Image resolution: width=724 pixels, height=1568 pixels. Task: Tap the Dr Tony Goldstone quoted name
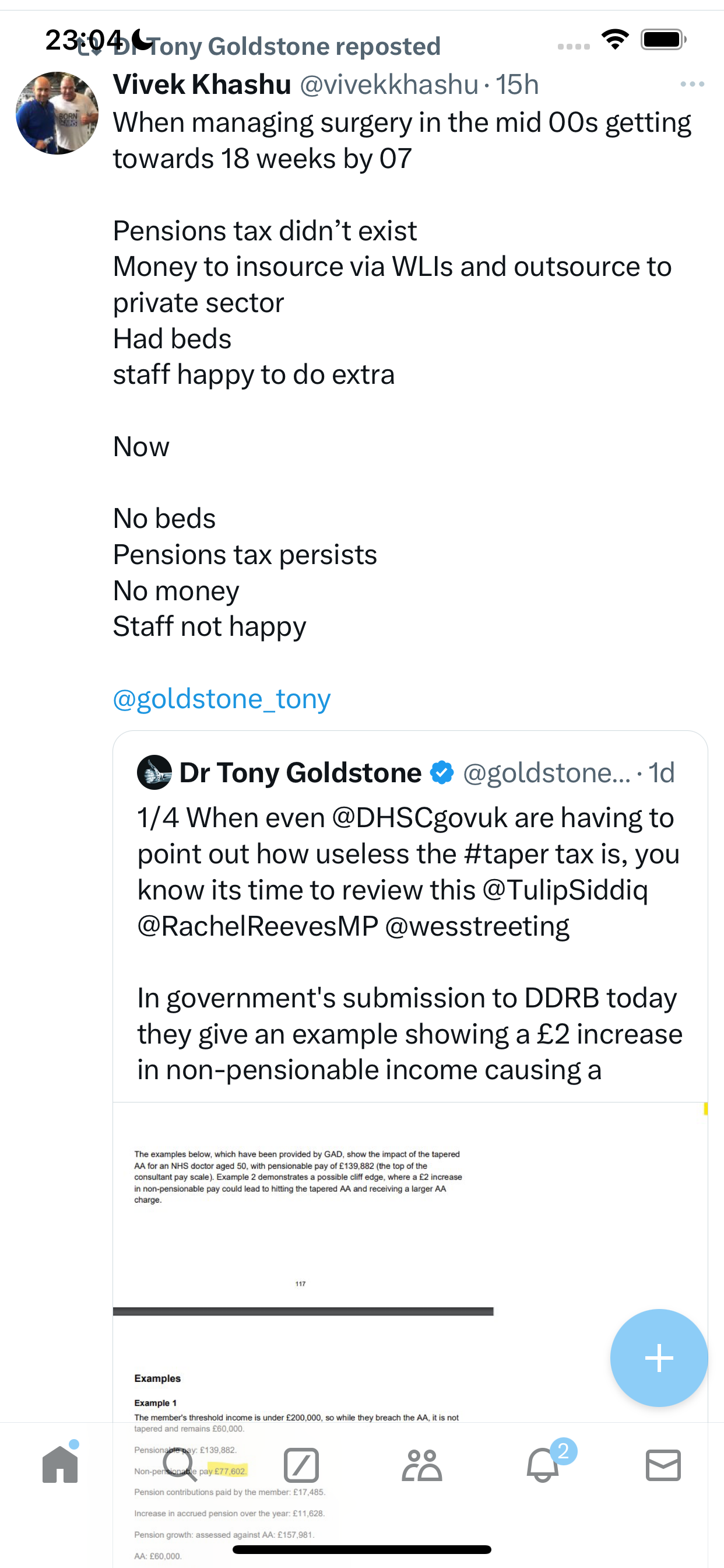(300, 772)
